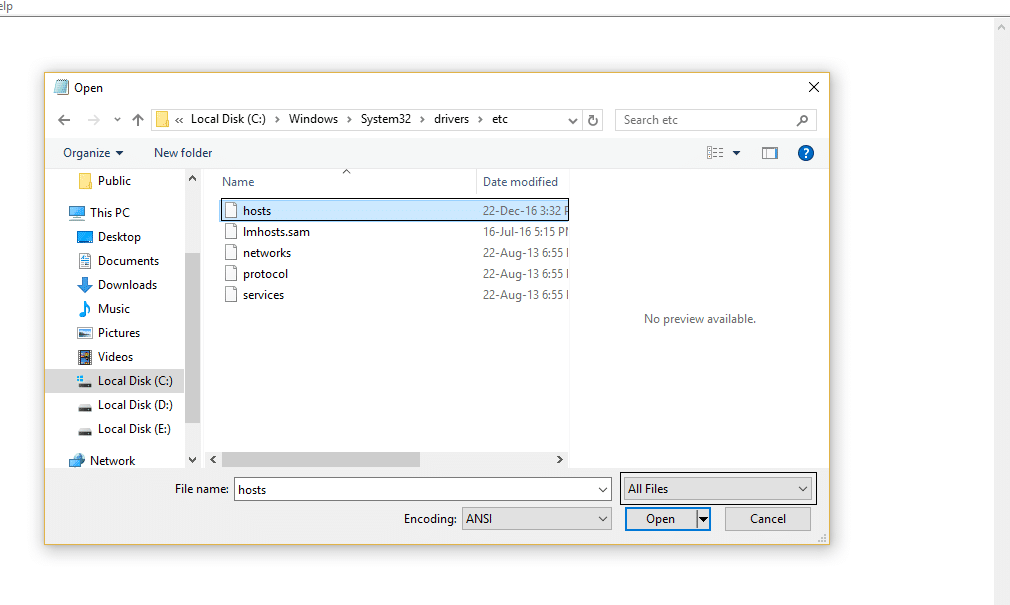
Task: Select Public folder in sidebar
Action: tap(114, 181)
